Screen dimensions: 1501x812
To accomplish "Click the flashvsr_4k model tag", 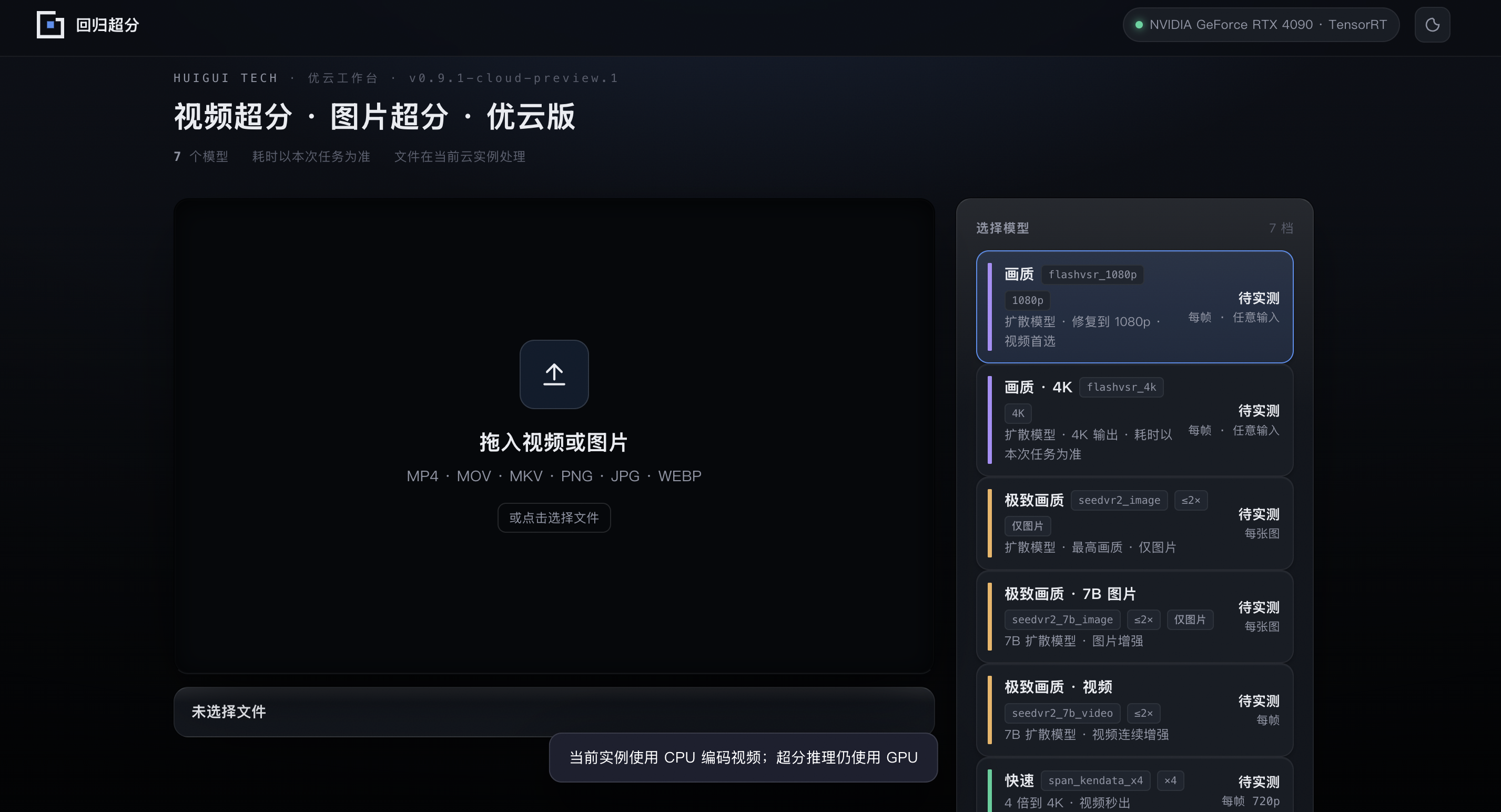I will (1121, 388).
